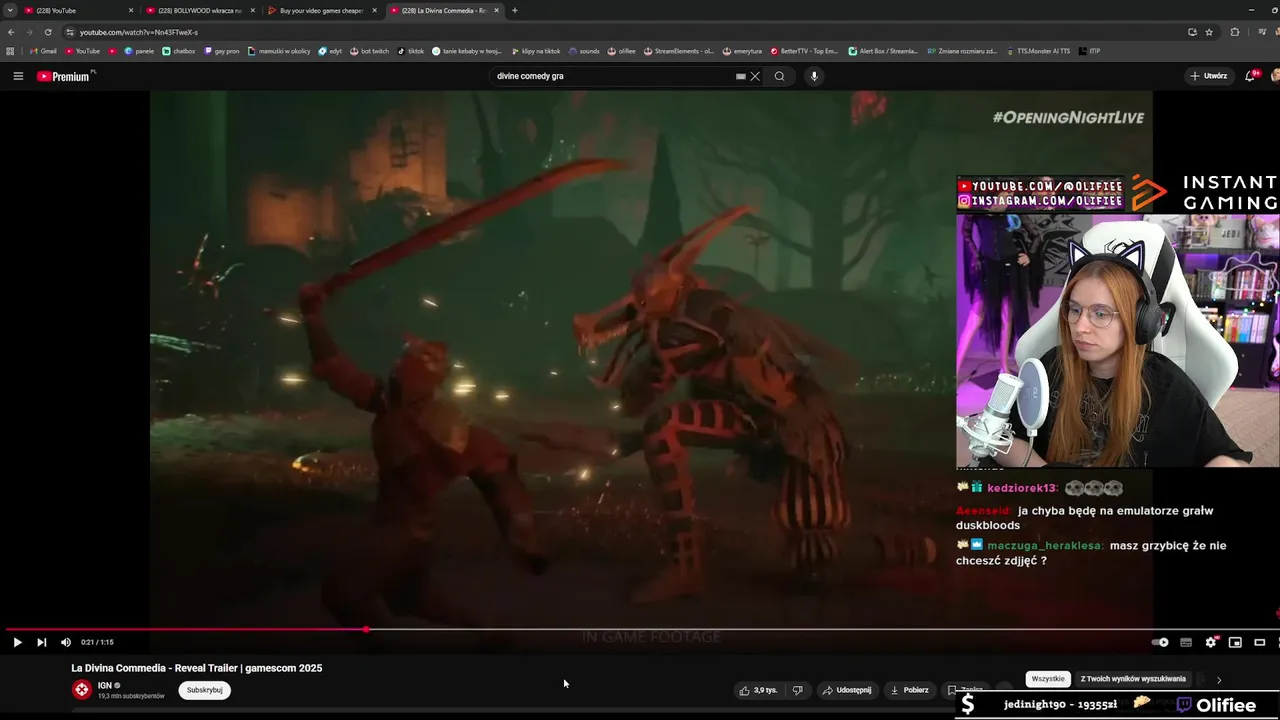View site information icon in address bar
The image size is (1280, 720).
(x=69, y=32)
